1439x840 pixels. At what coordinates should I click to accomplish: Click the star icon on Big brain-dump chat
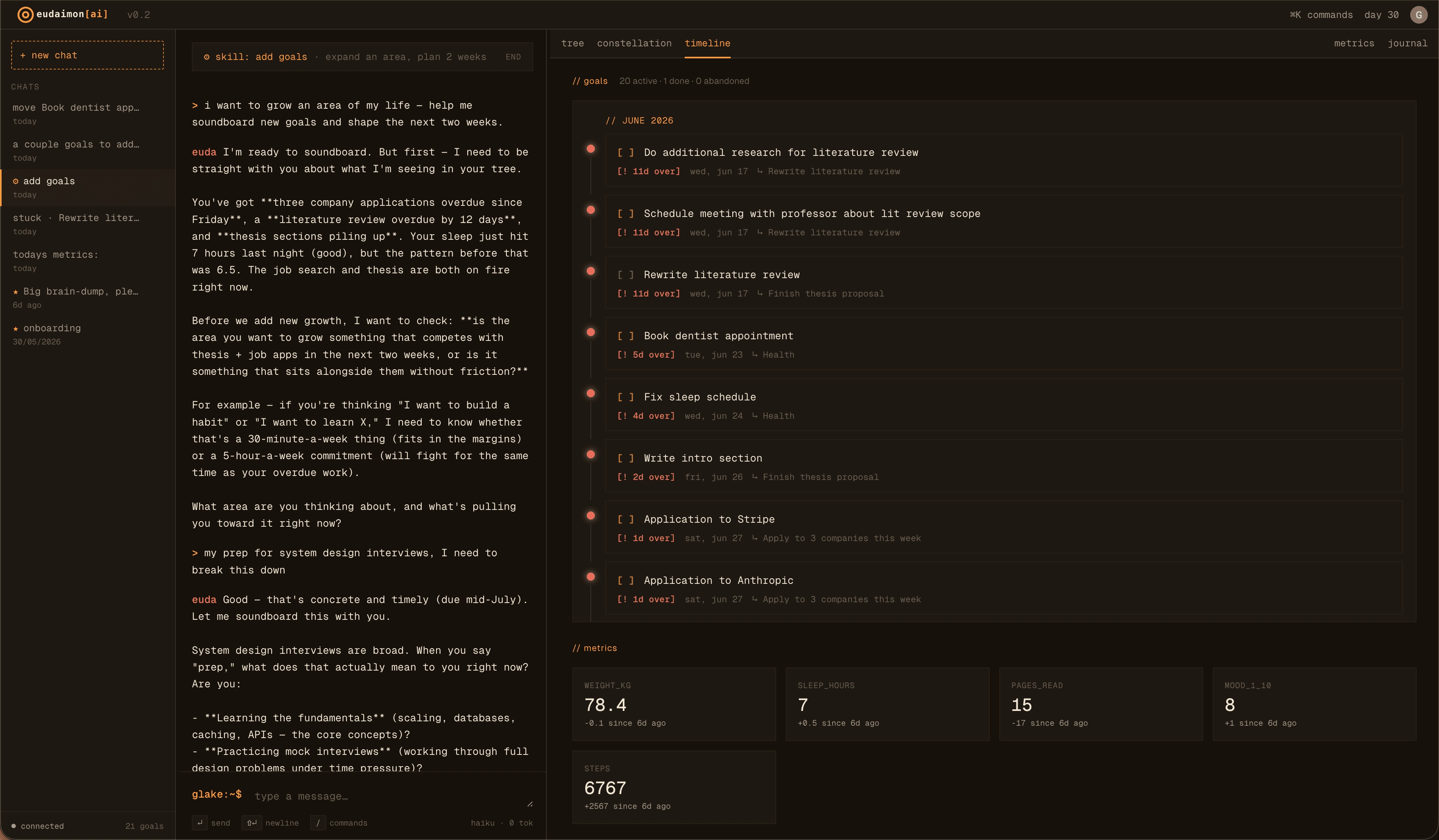click(x=16, y=292)
